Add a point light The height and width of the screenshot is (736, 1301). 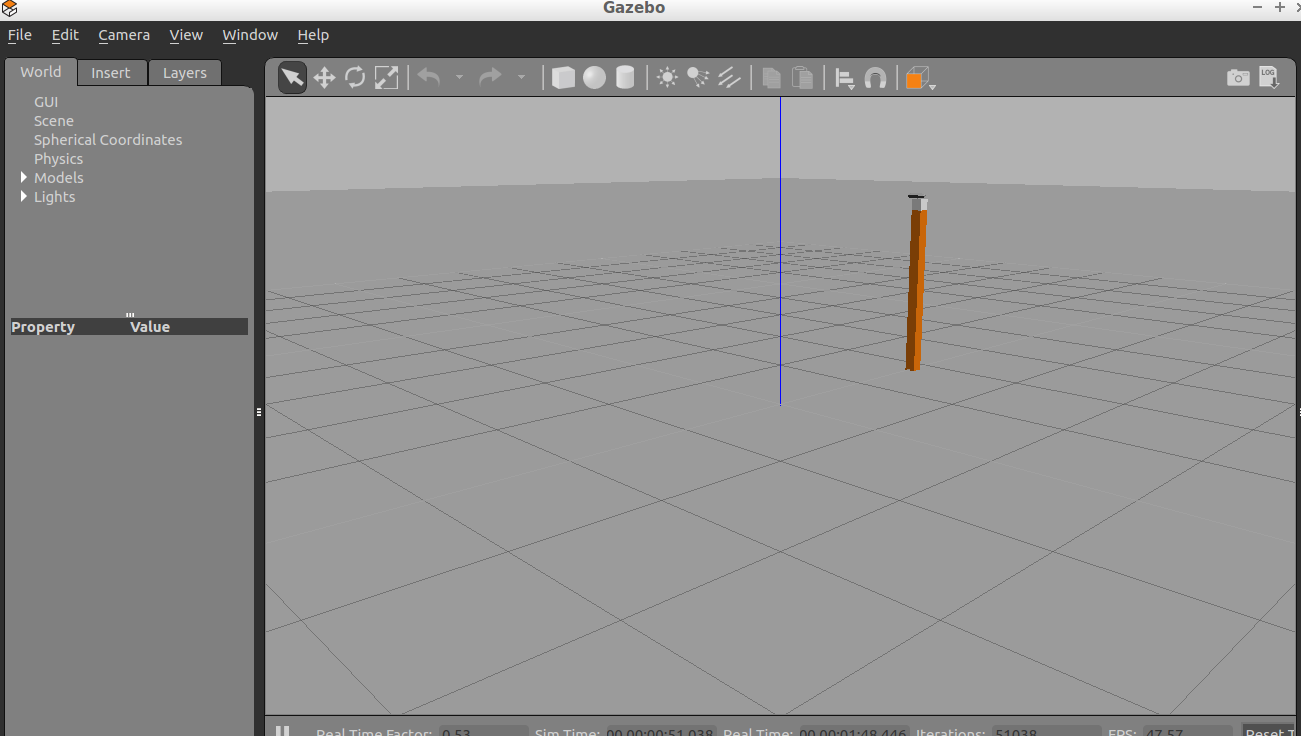click(x=667, y=77)
